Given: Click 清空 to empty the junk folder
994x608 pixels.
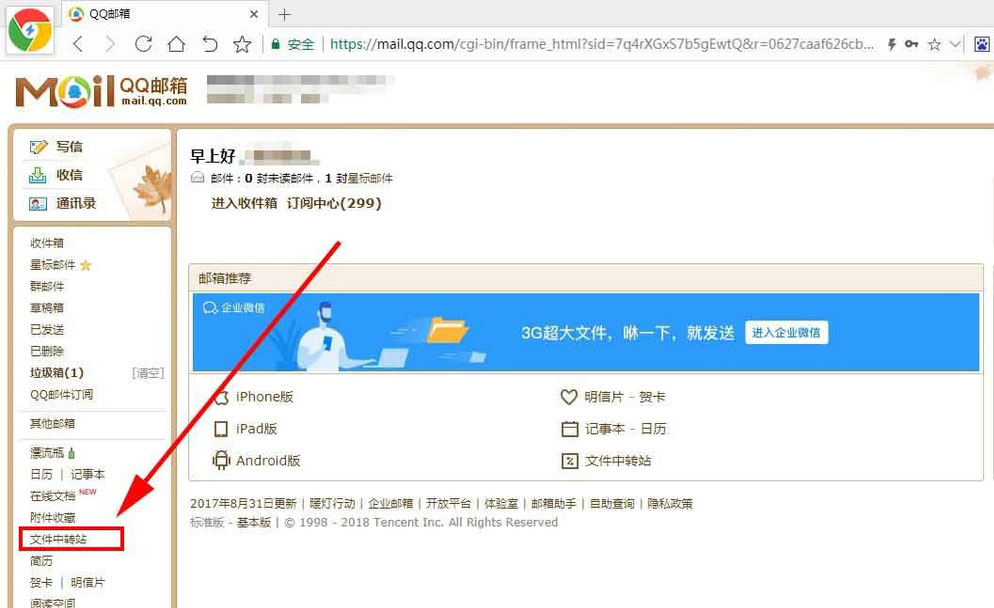Looking at the screenshot, I should tap(148, 373).
